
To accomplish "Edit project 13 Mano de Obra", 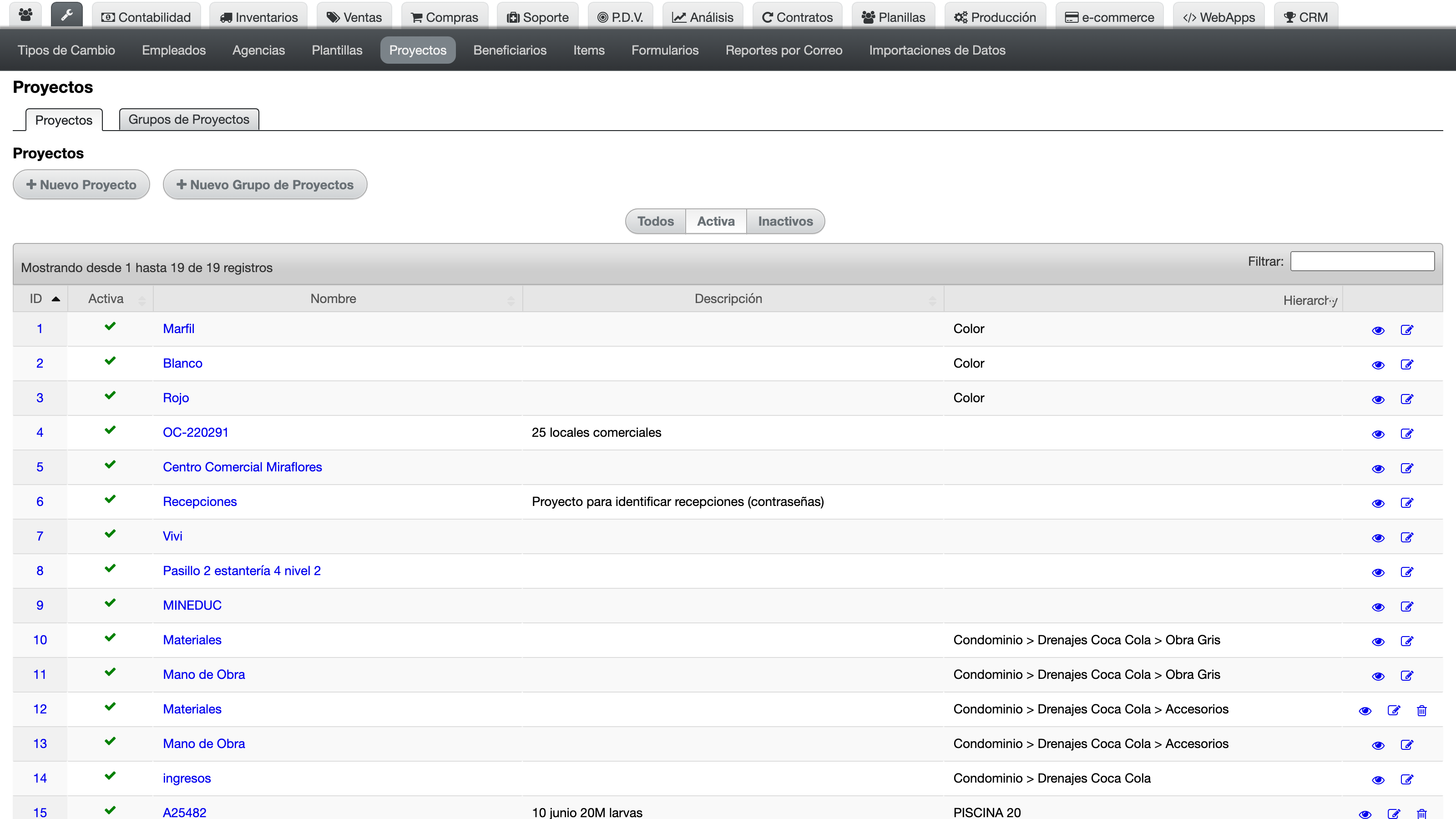I will [x=1407, y=745].
